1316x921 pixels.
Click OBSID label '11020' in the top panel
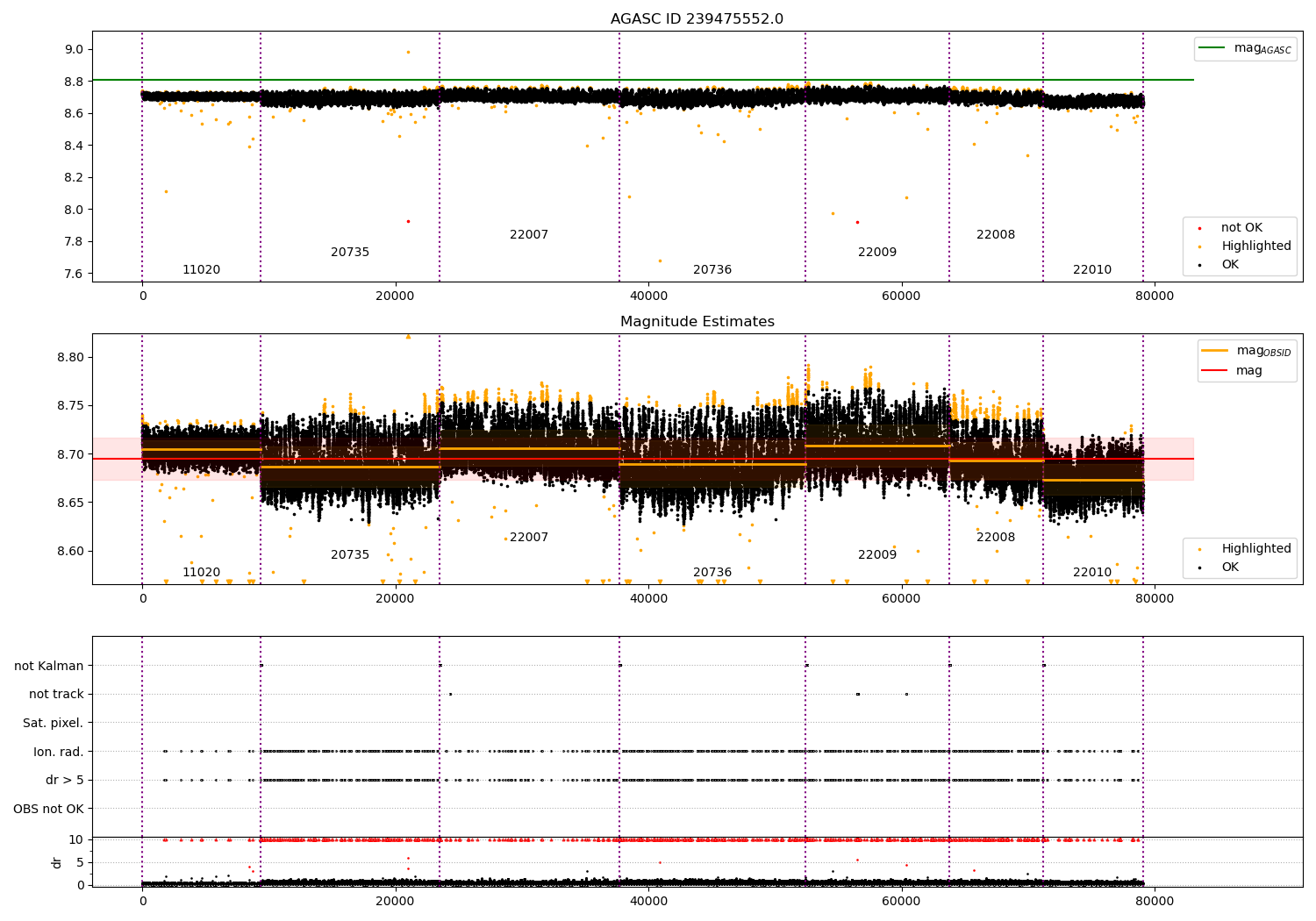[x=201, y=270]
